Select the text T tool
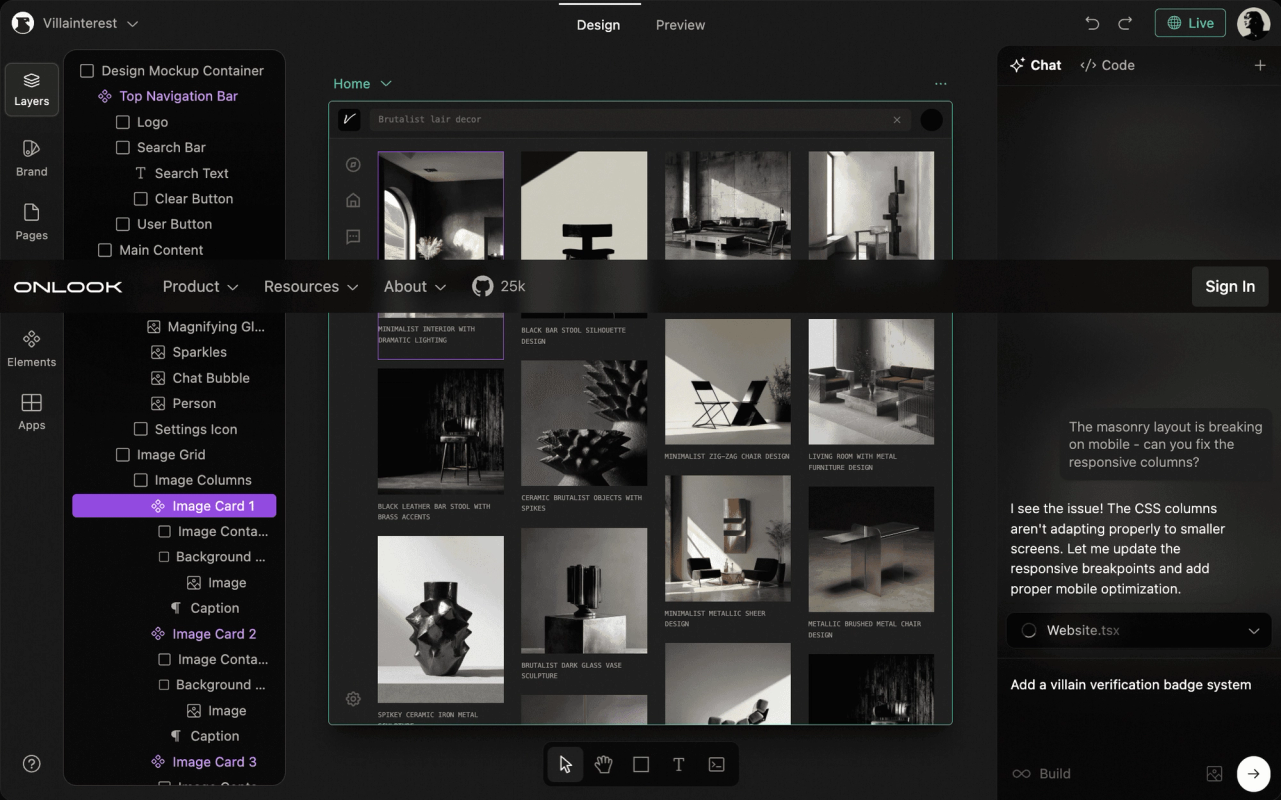Viewport: 1281px width, 800px height. tap(679, 764)
